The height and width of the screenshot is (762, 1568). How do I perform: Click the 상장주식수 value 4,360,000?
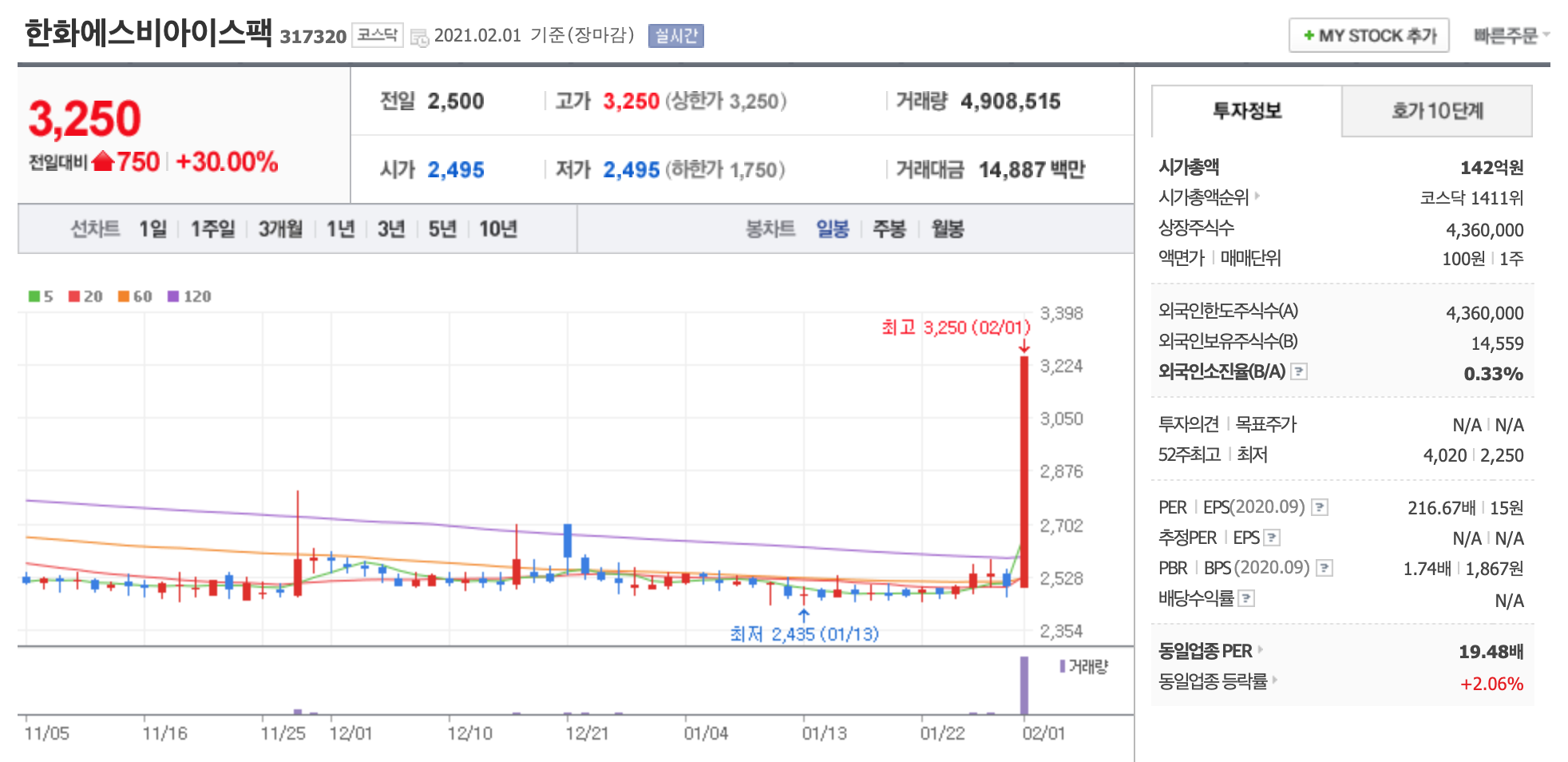(1485, 230)
